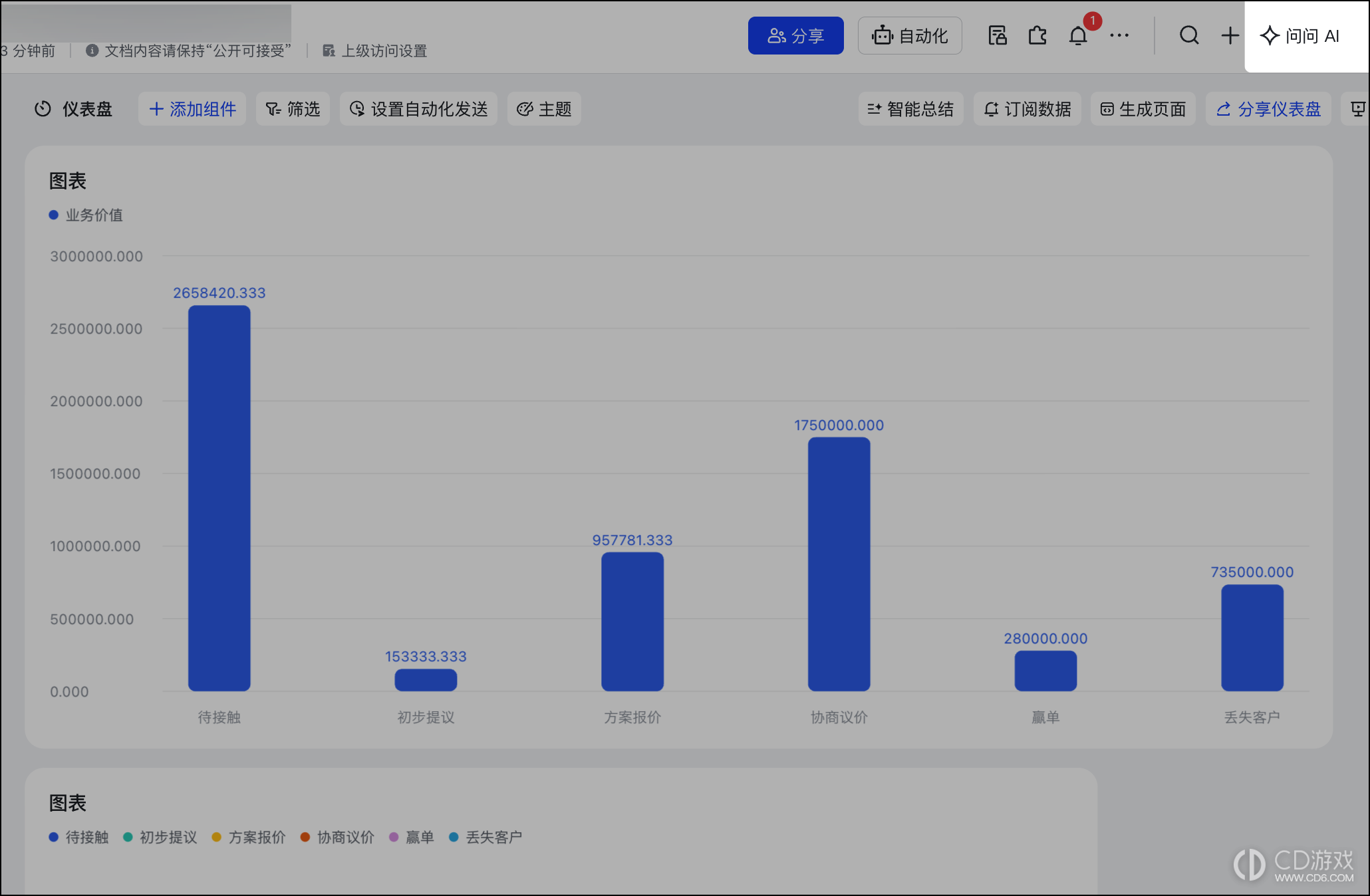Screen dimensions: 1370x896
Task: Click the 协商议价 x-axis label
Action: (839, 717)
